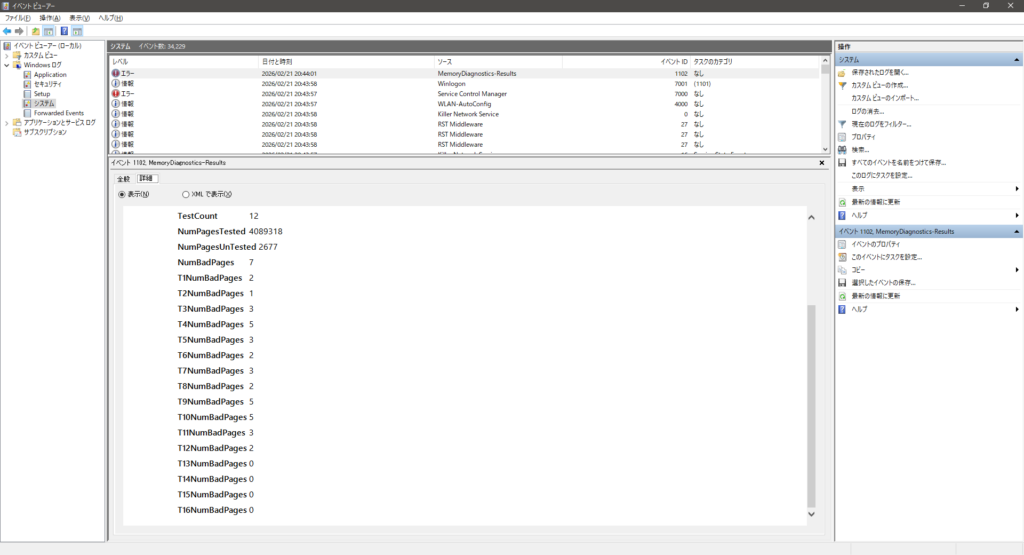The width and height of the screenshot is (1024, 555).
Task: Click the green refresh icon under システム actions
Action: point(842,202)
